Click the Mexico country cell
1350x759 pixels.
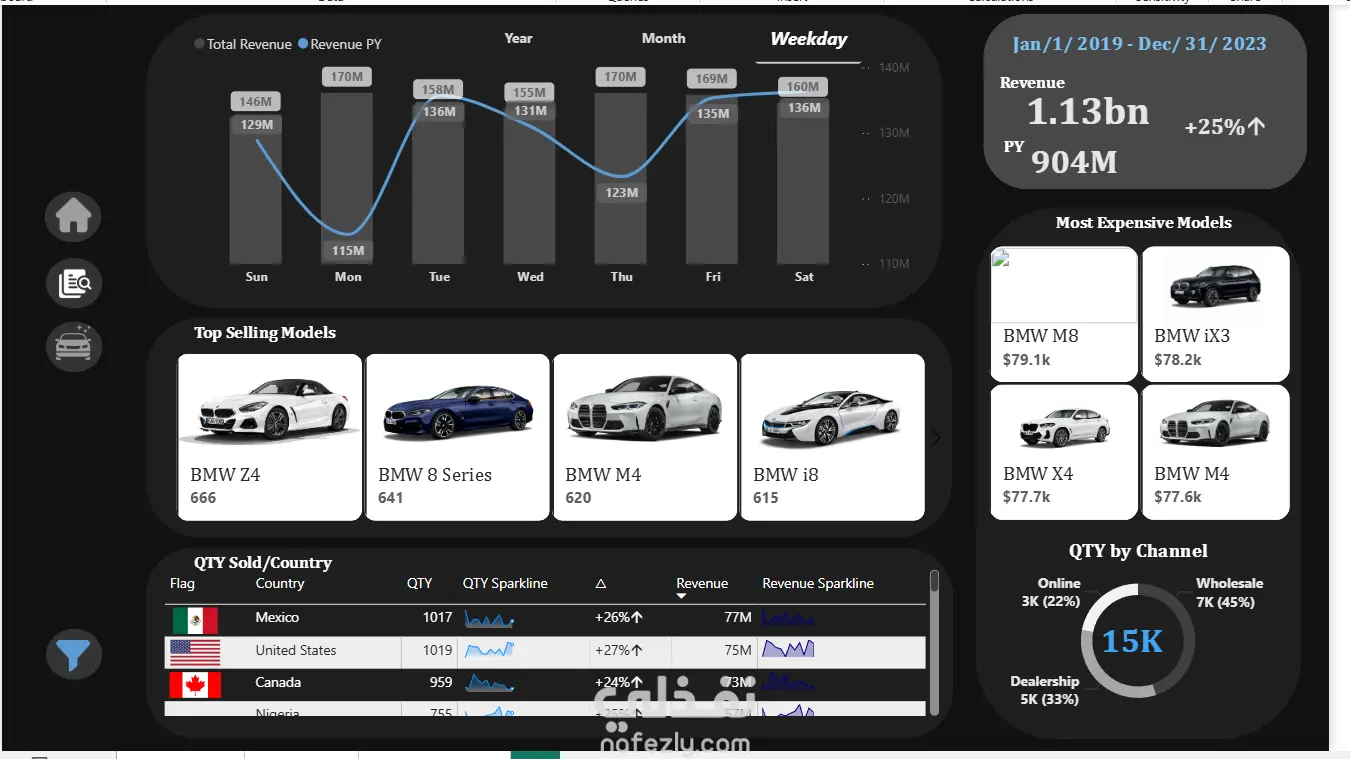pos(277,618)
